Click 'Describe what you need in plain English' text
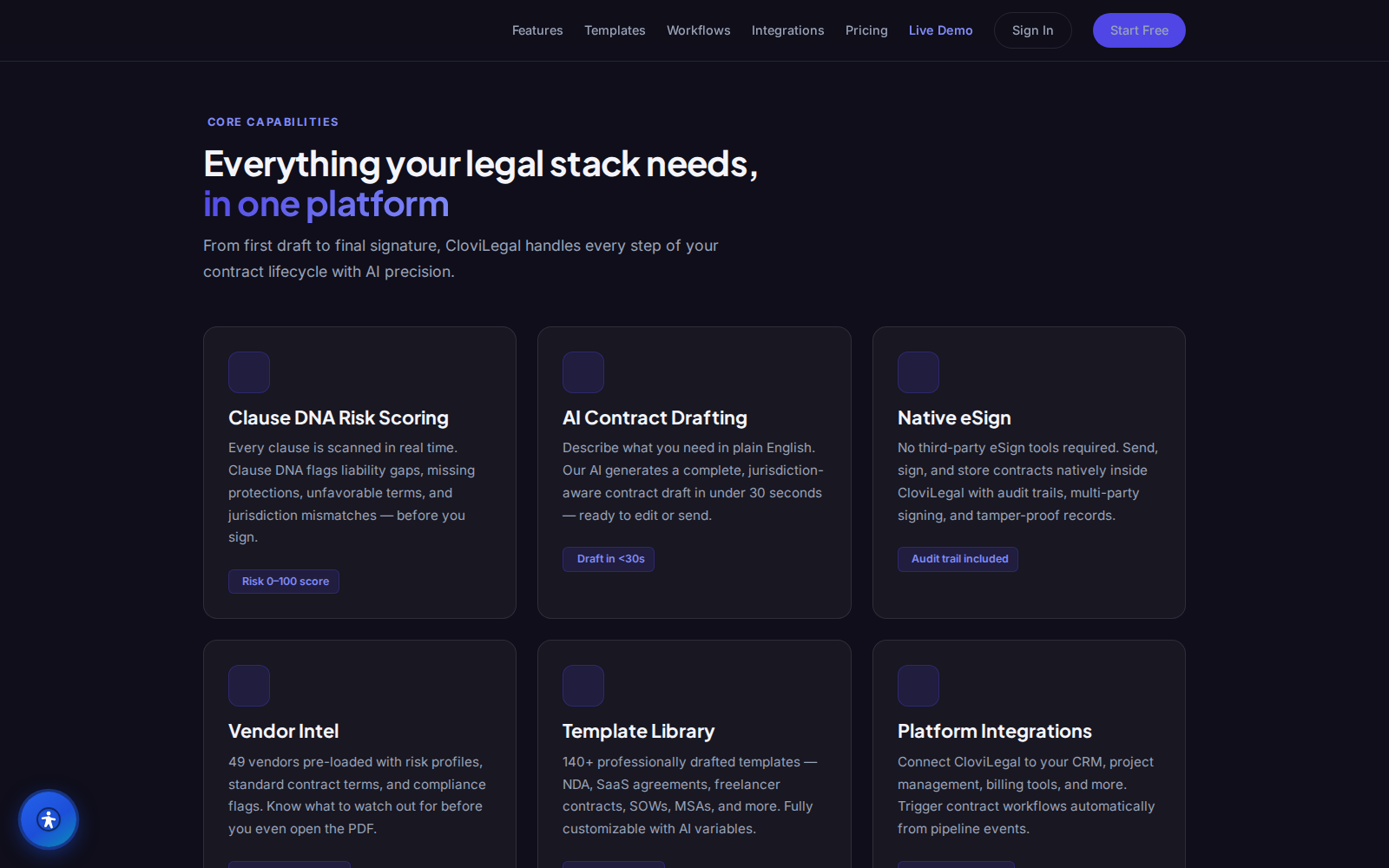The height and width of the screenshot is (868, 1389). tap(693, 482)
